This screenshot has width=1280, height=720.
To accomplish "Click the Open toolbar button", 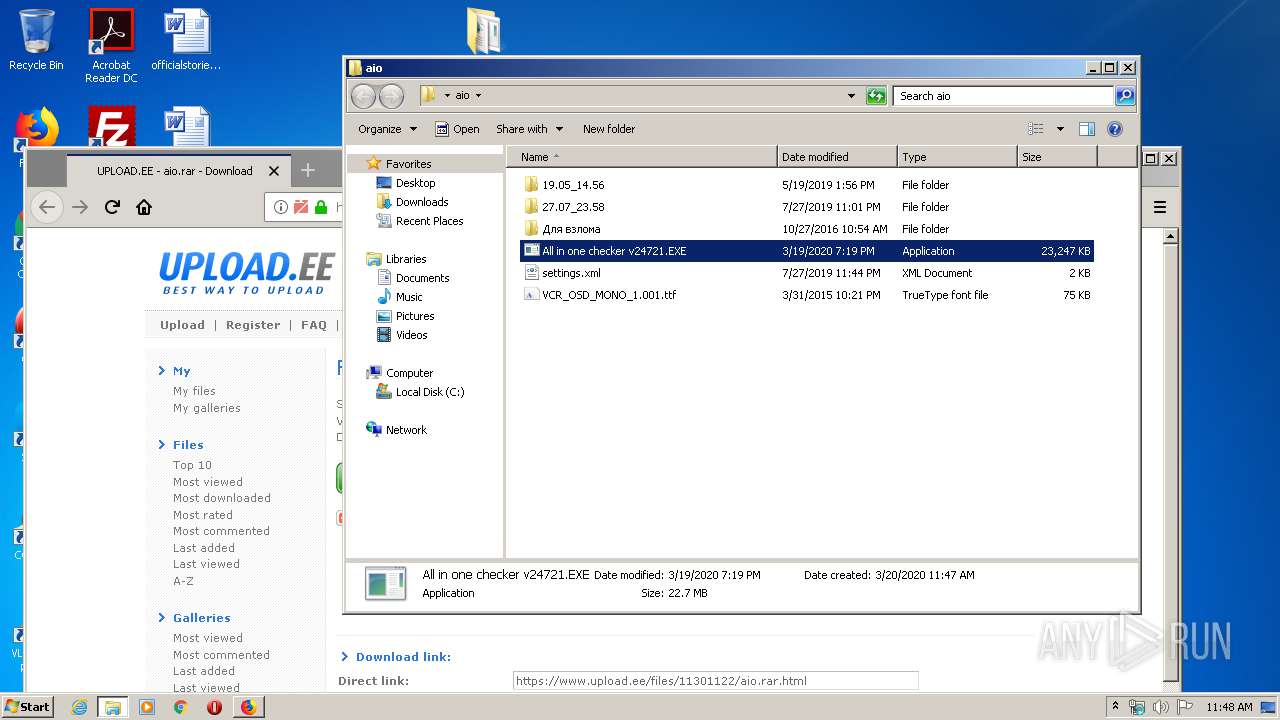I will click(x=457, y=129).
